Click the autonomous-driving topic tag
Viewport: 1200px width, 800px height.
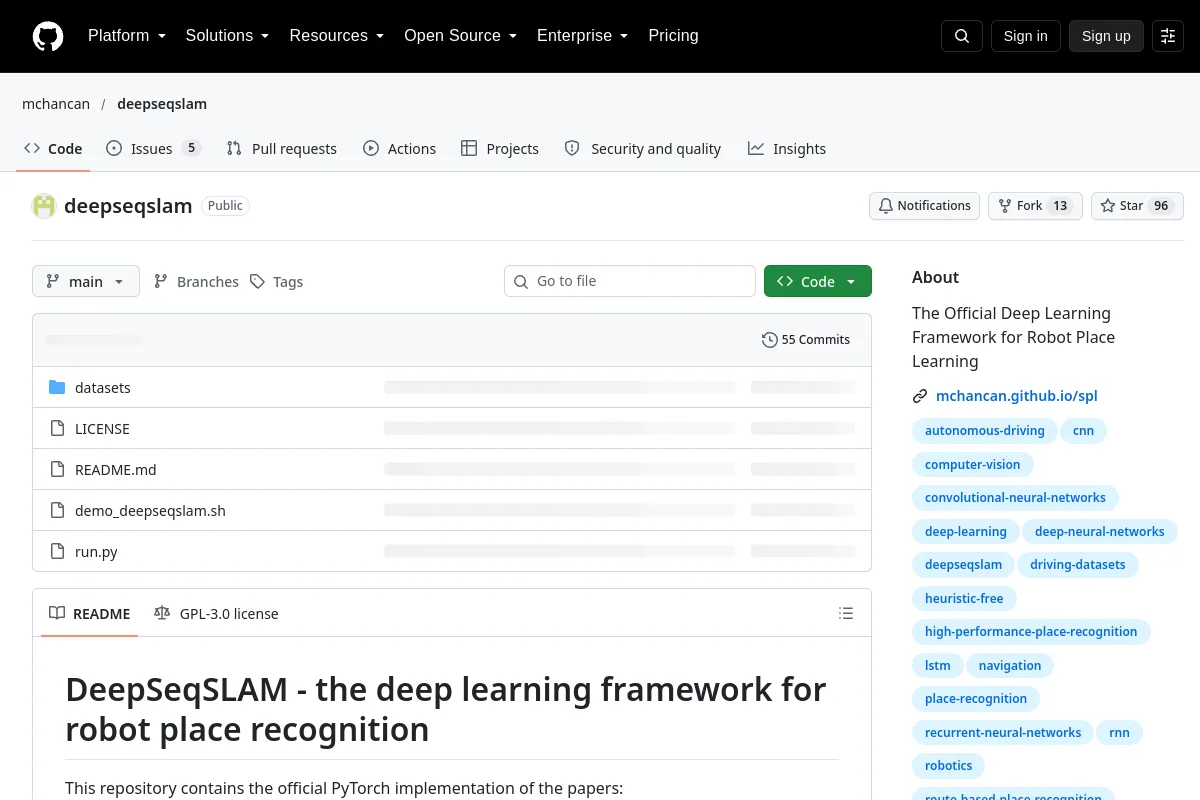point(984,431)
